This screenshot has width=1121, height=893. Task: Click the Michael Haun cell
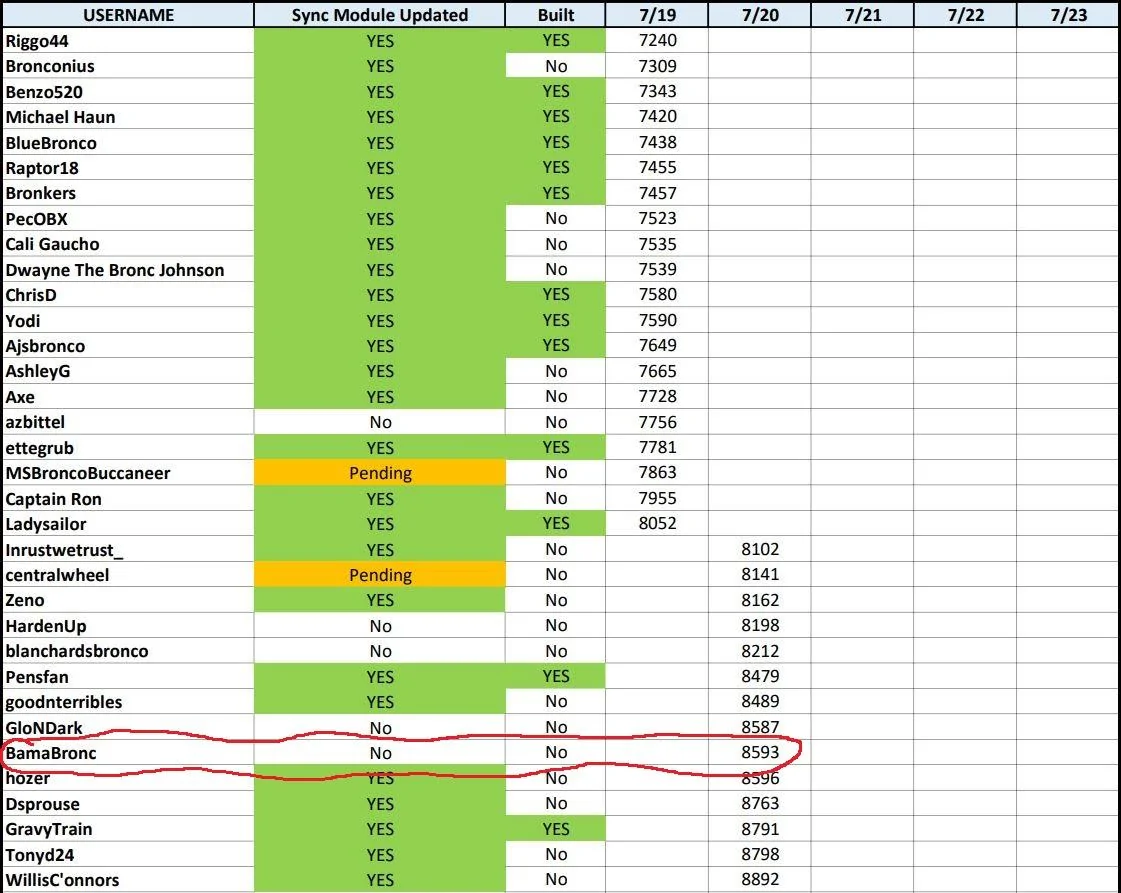click(x=128, y=117)
